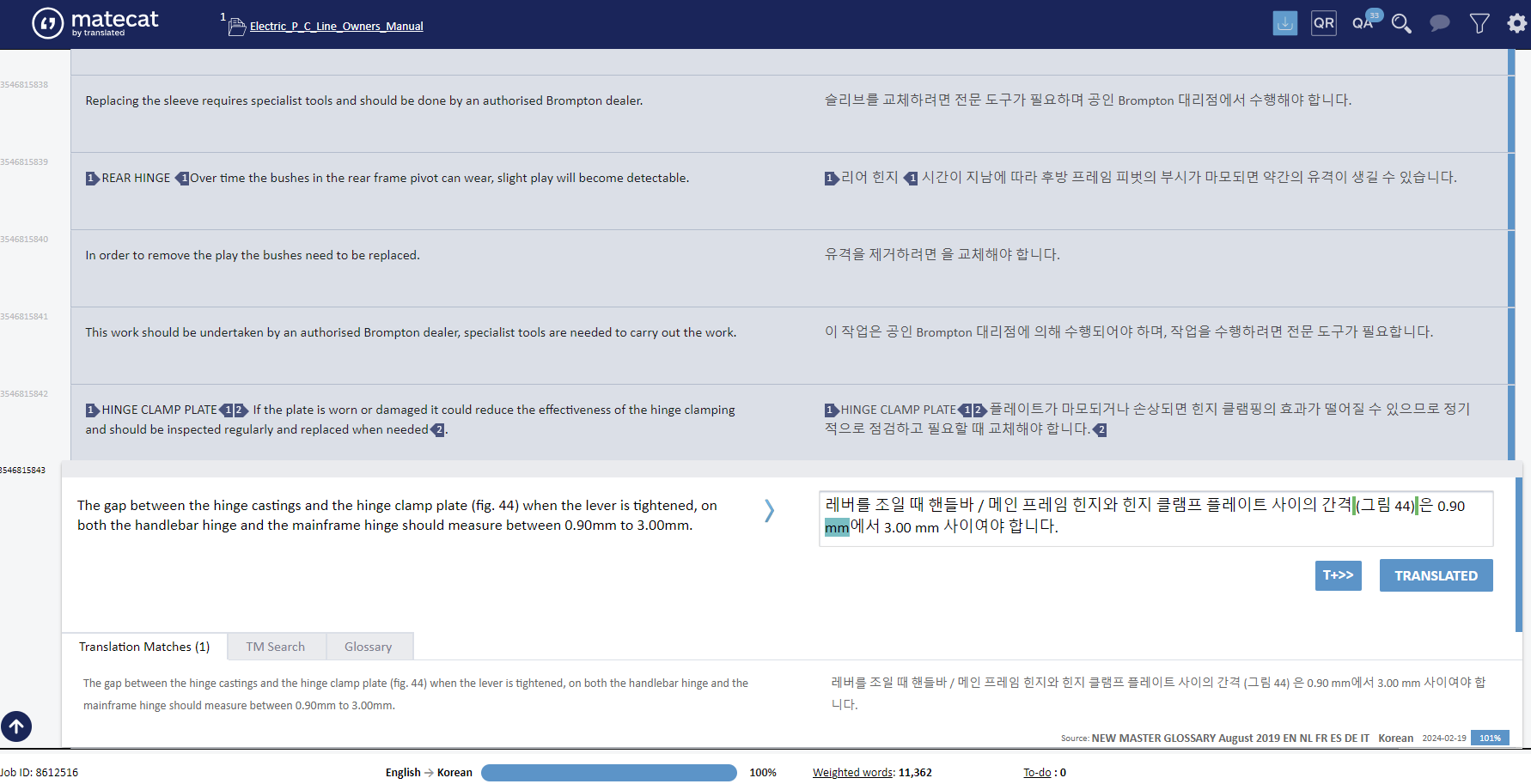1531x784 pixels.
Task: Open the Translation Matches tab
Action: pyautogui.click(x=143, y=646)
